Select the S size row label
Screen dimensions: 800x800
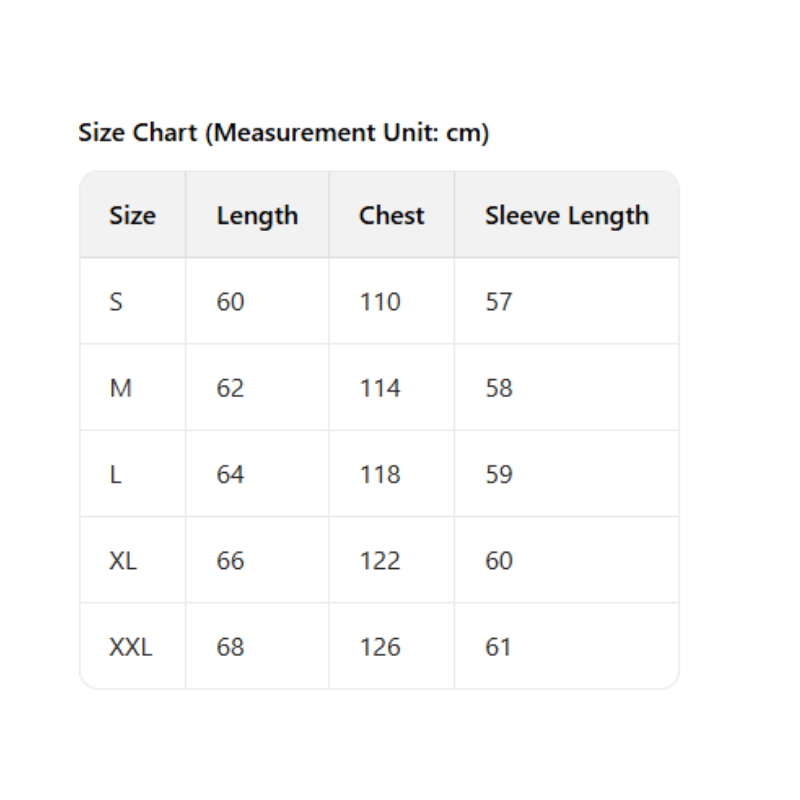tap(116, 302)
